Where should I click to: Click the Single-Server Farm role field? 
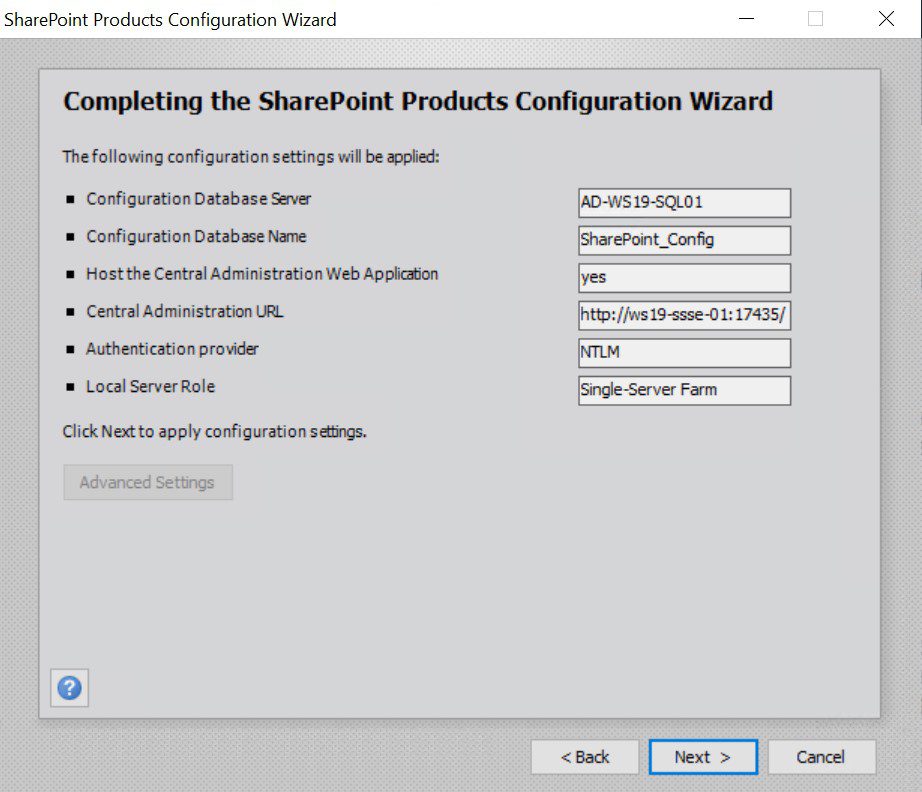pos(684,390)
